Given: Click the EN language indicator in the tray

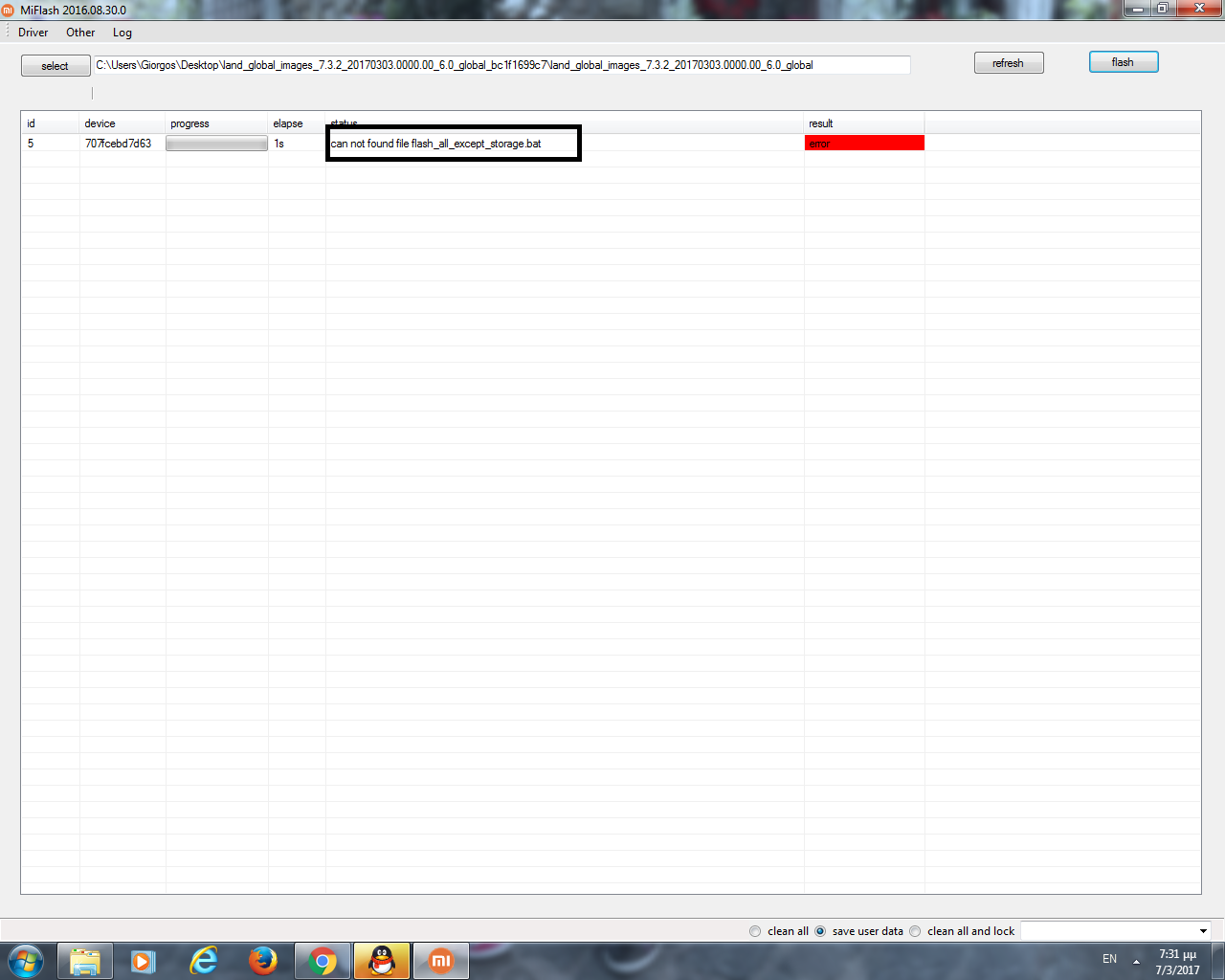Looking at the screenshot, I should 1110,959.
